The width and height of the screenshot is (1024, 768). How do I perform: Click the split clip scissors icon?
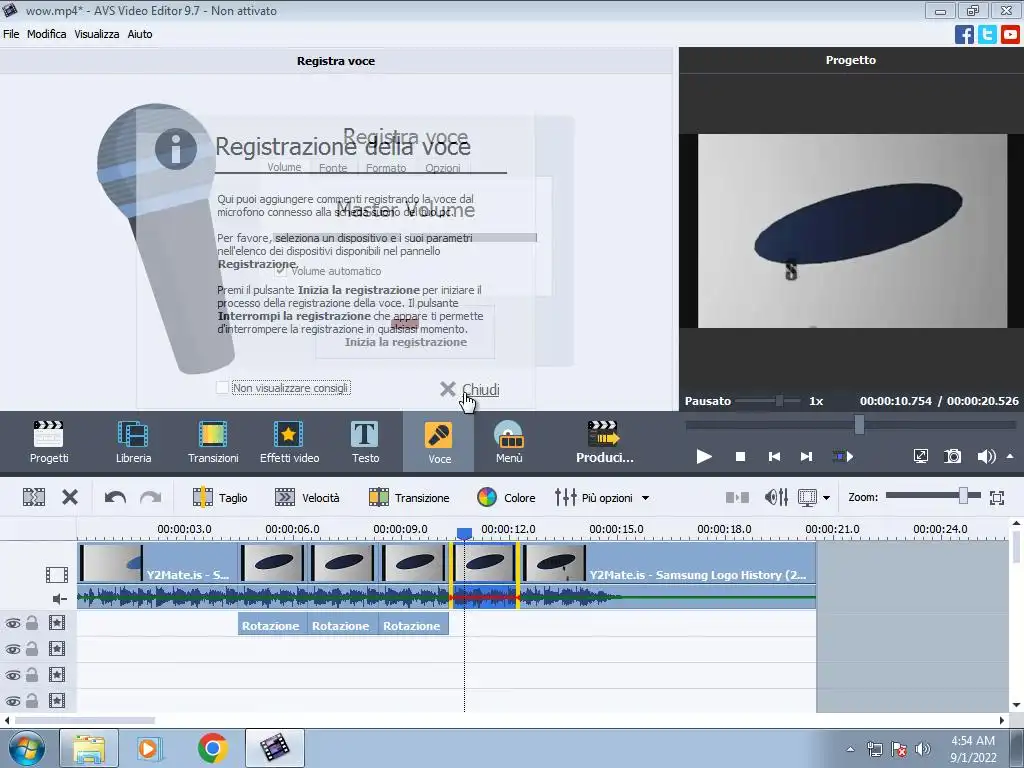[x=34, y=498]
